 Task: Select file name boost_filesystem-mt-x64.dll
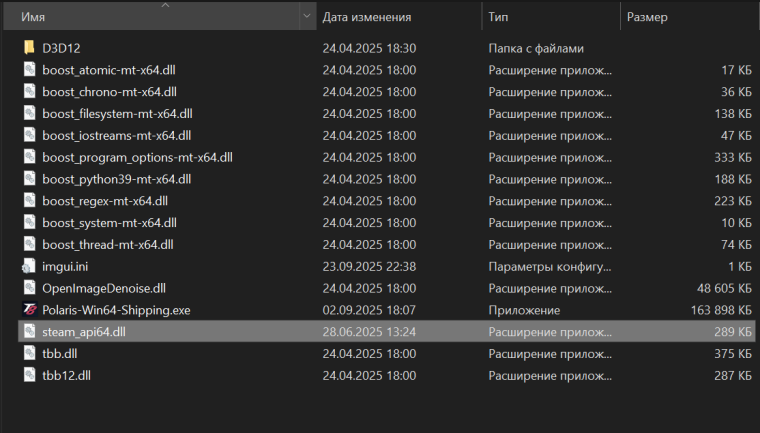coord(117,114)
